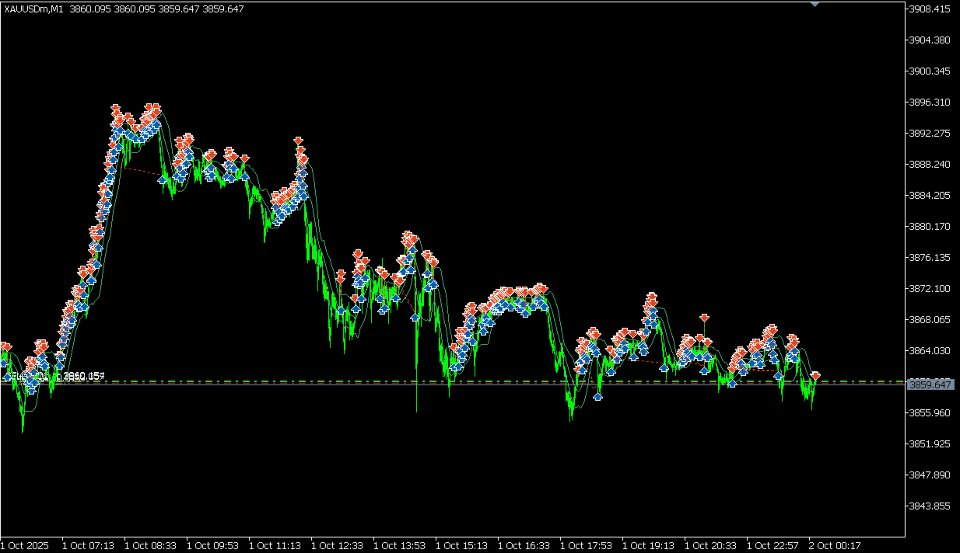The height and width of the screenshot is (553, 960).
Task: Click price scale value 3876.135
Action: [931, 258]
